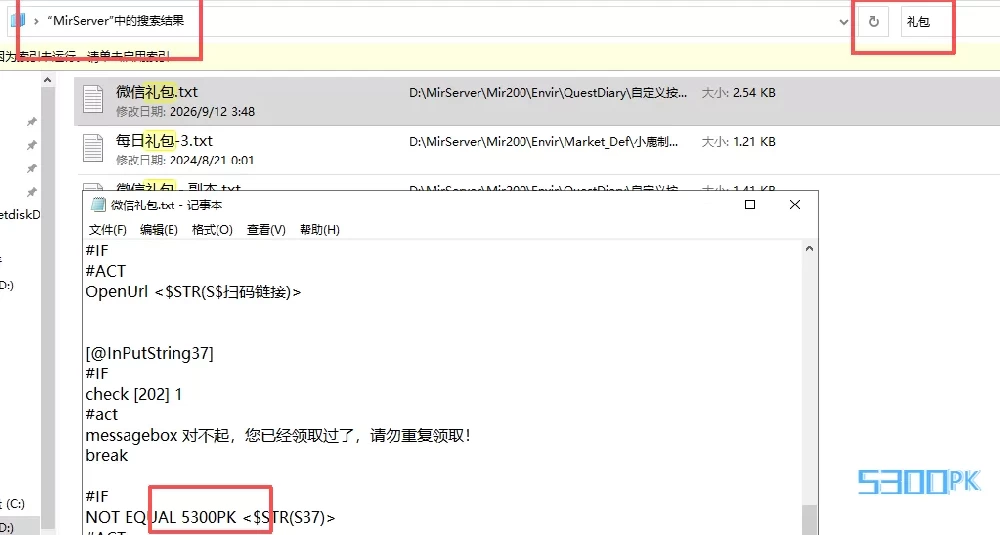This screenshot has height=535, width=1000.
Task: Open the 格式(O) menu in Notepad
Action: pyautogui.click(x=212, y=230)
